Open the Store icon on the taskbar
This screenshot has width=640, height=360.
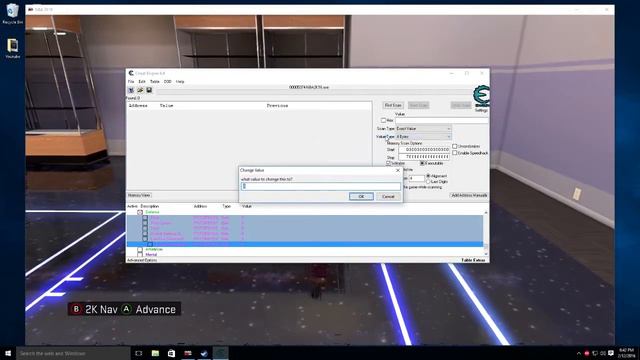(x=171, y=353)
